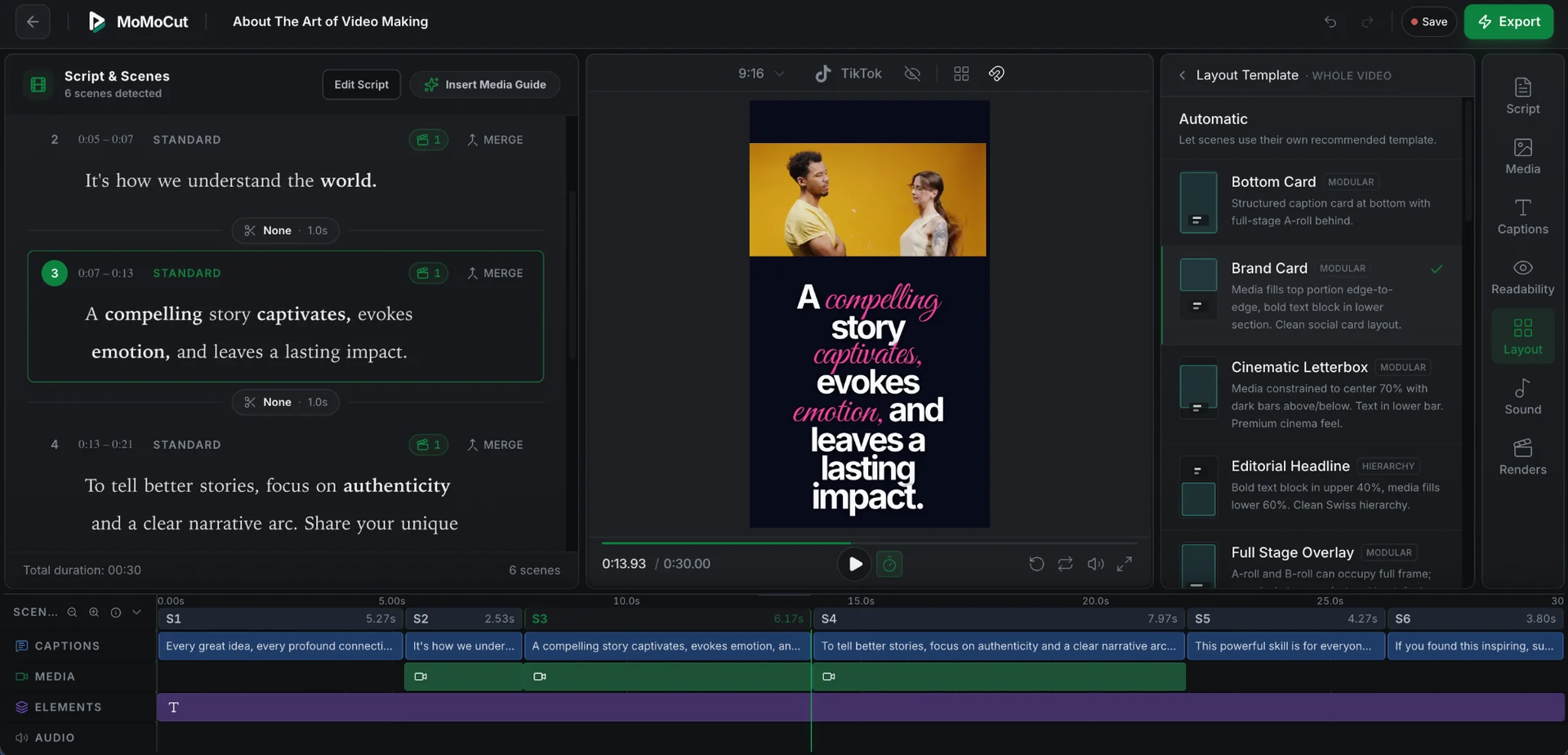Choose the Bottom Card template

coord(1312,202)
